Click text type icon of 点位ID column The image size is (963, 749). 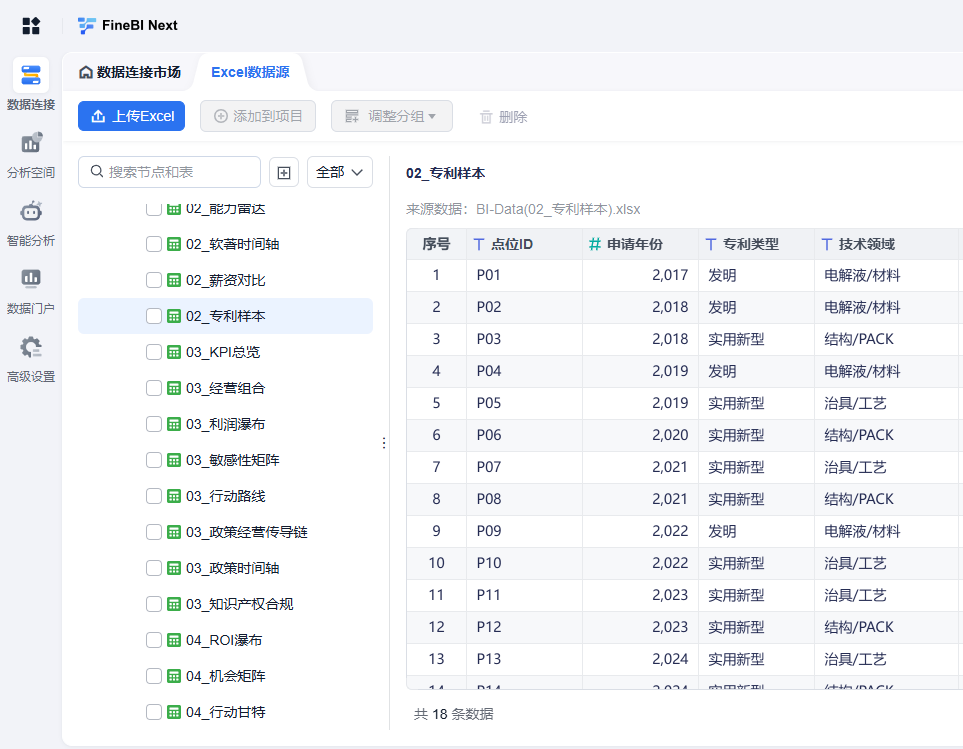pyautogui.click(x=479, y=244)
